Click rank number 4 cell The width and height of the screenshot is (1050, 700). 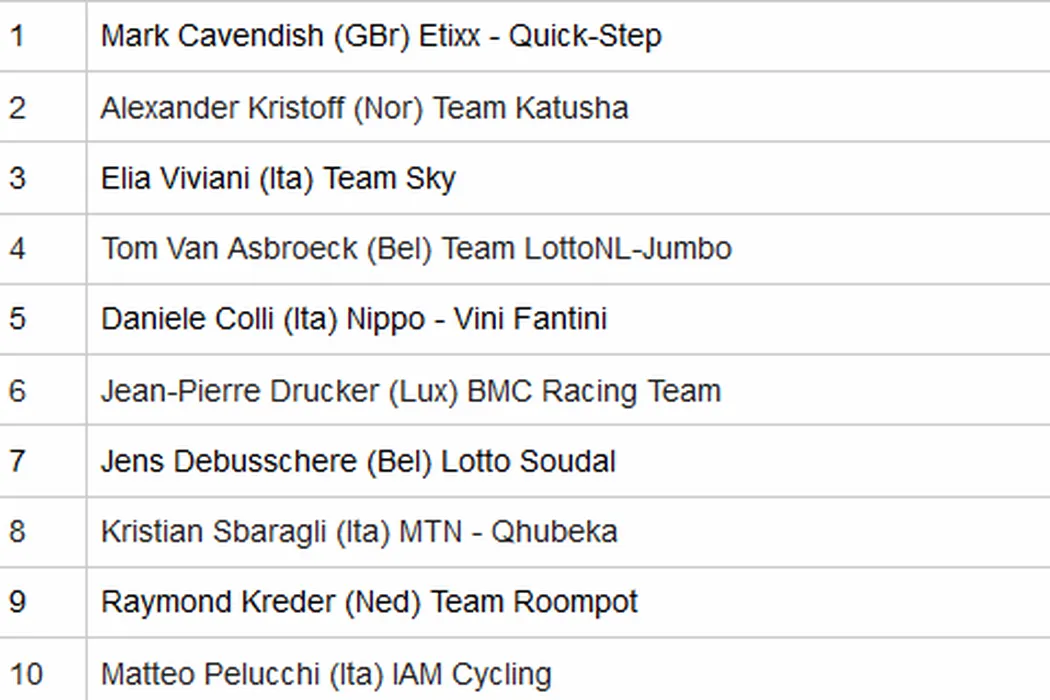[x=17, y=248]
